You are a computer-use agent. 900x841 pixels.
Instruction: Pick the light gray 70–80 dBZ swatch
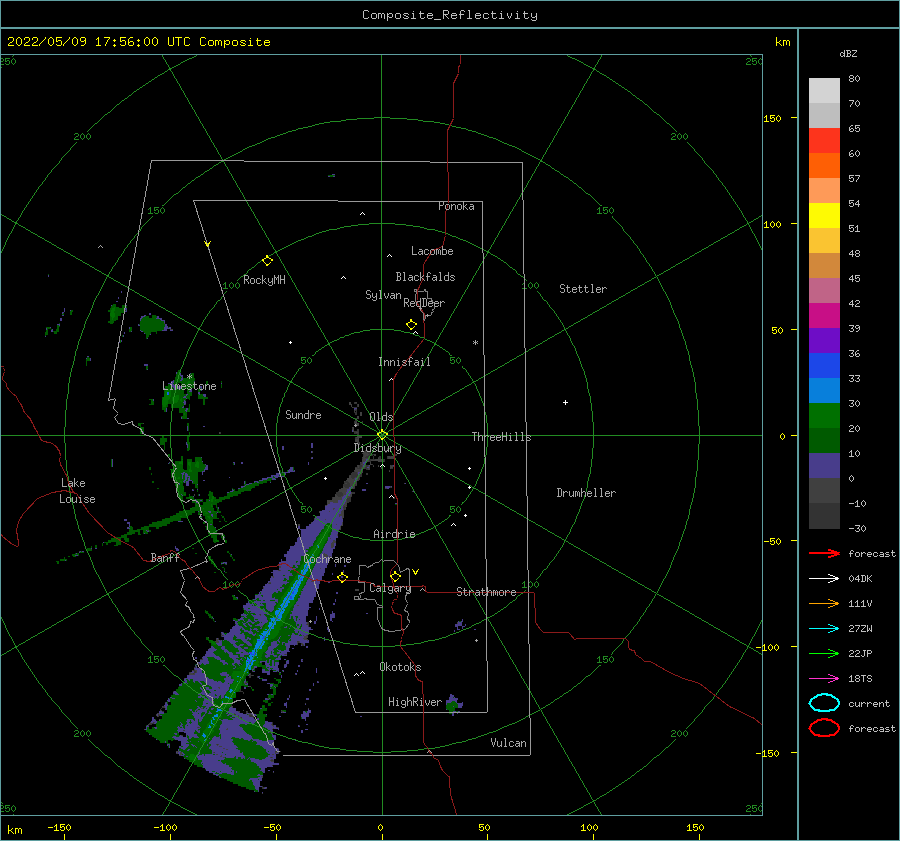pyautogui.click(x=824, y=91)
